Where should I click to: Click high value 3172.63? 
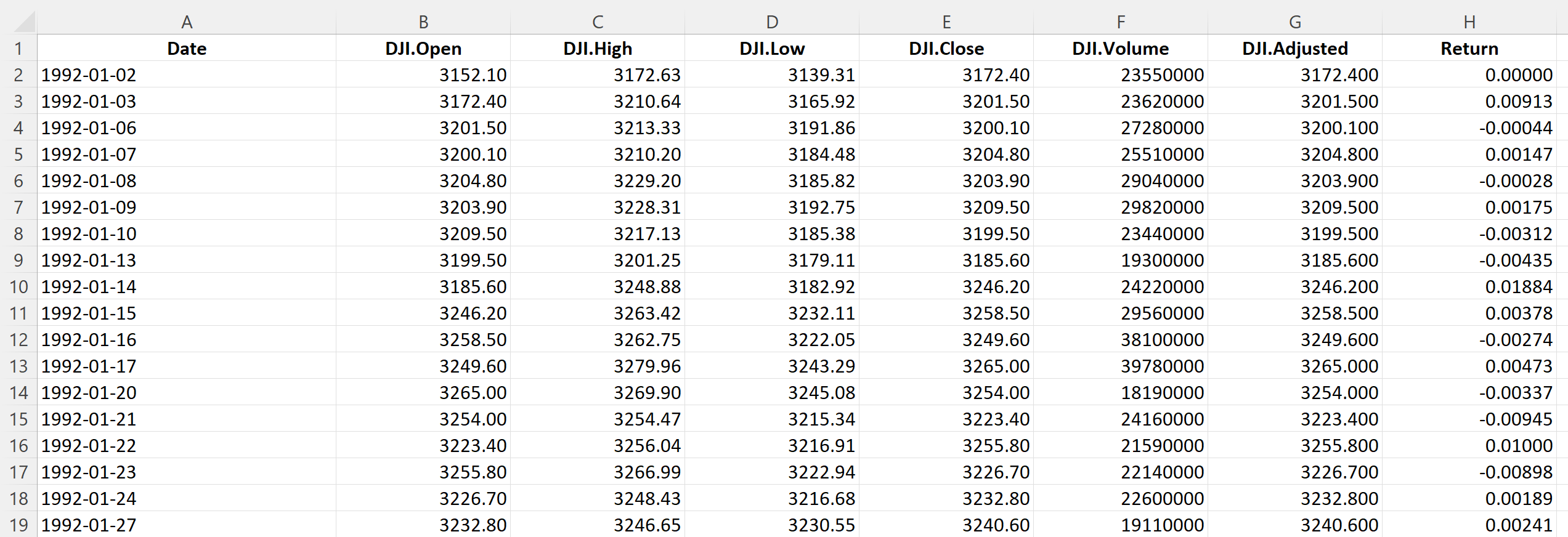point(598,75)
